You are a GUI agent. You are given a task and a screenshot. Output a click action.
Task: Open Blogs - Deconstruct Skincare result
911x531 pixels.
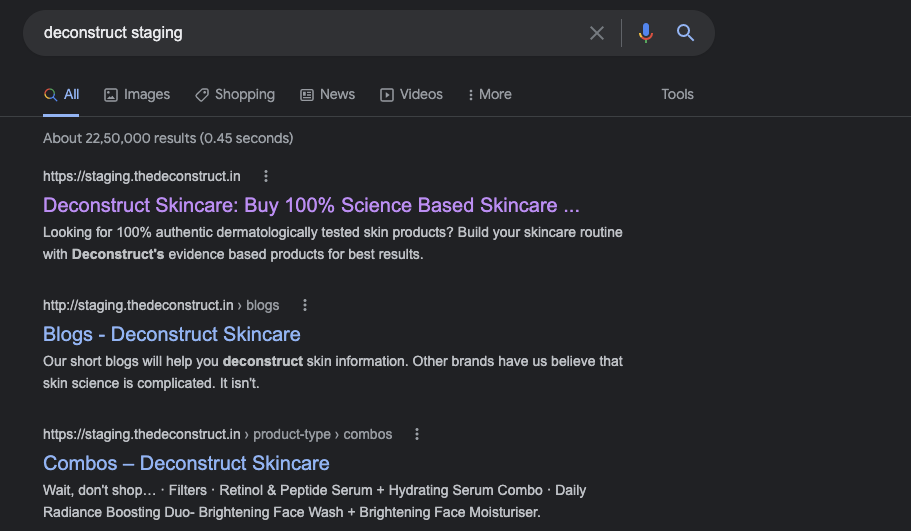172,334
